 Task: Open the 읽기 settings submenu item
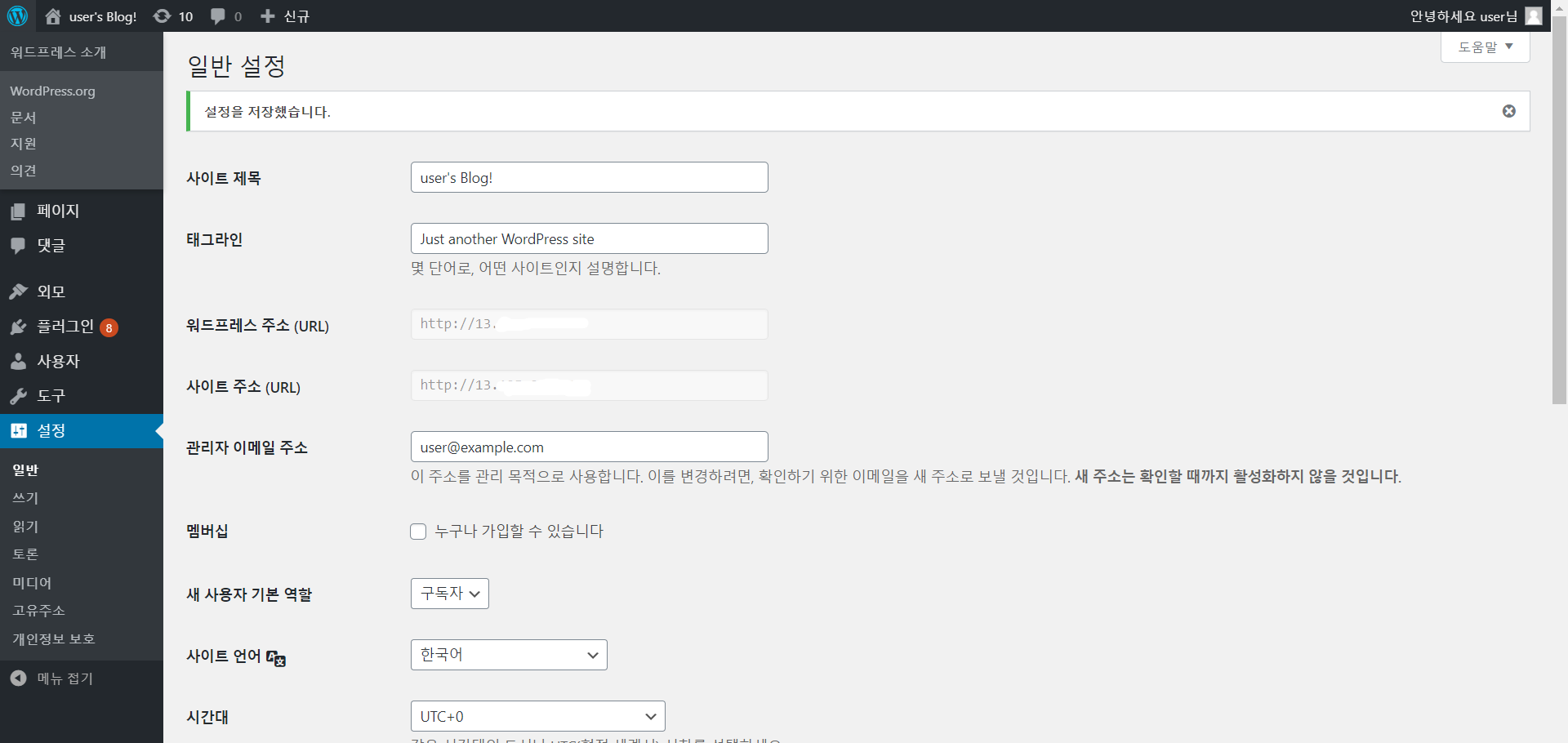(x=25, y=527)
